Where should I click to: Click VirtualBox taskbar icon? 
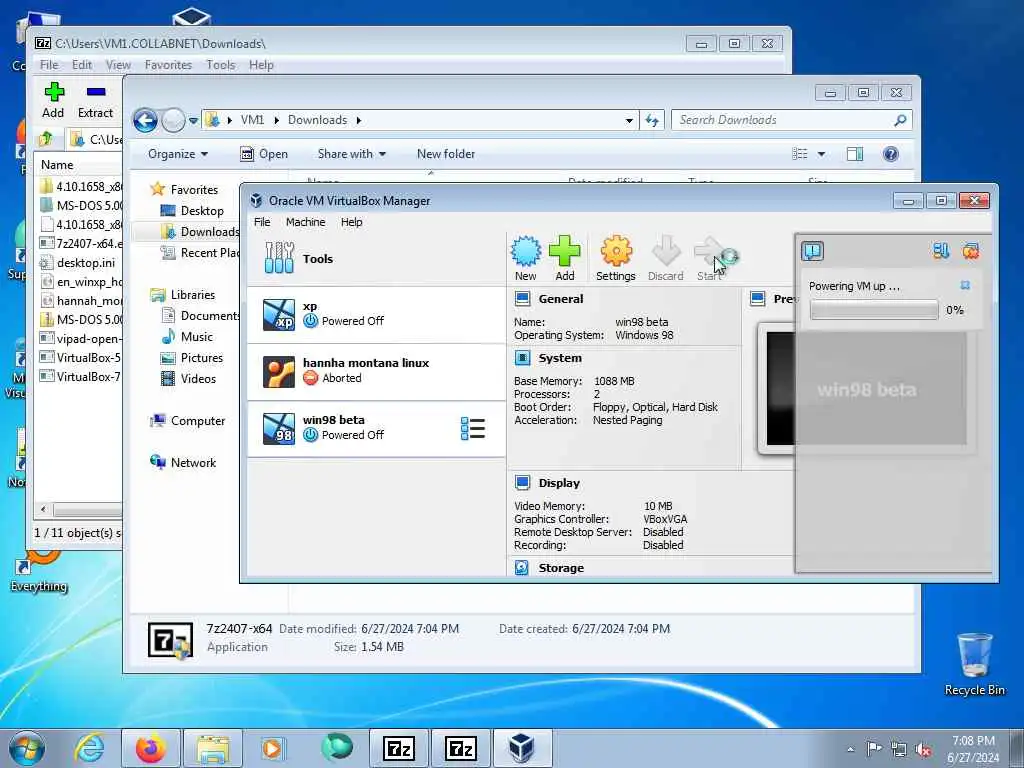522,748
